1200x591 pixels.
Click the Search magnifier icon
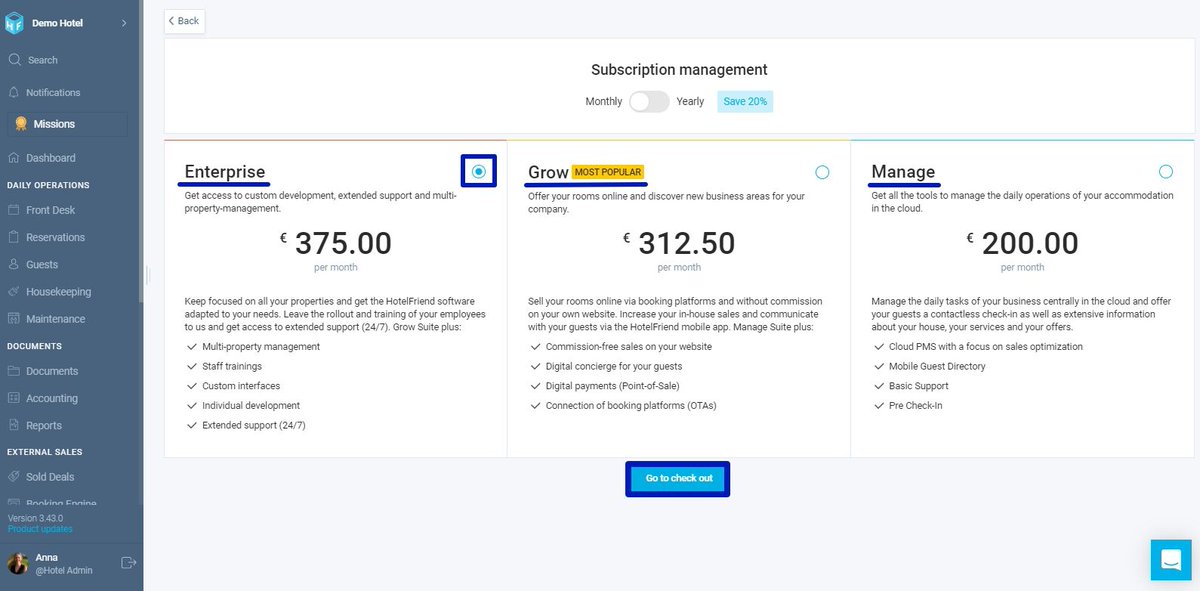[x=15, y=60]
